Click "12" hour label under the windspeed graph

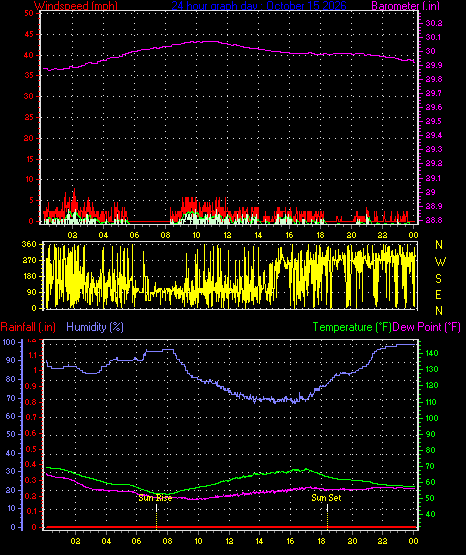click(227, 235)
